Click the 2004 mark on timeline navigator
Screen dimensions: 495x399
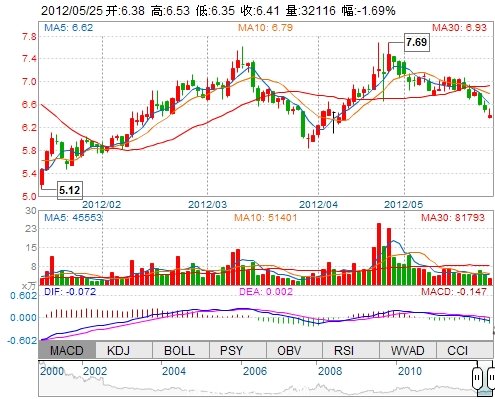click(174, 371)
